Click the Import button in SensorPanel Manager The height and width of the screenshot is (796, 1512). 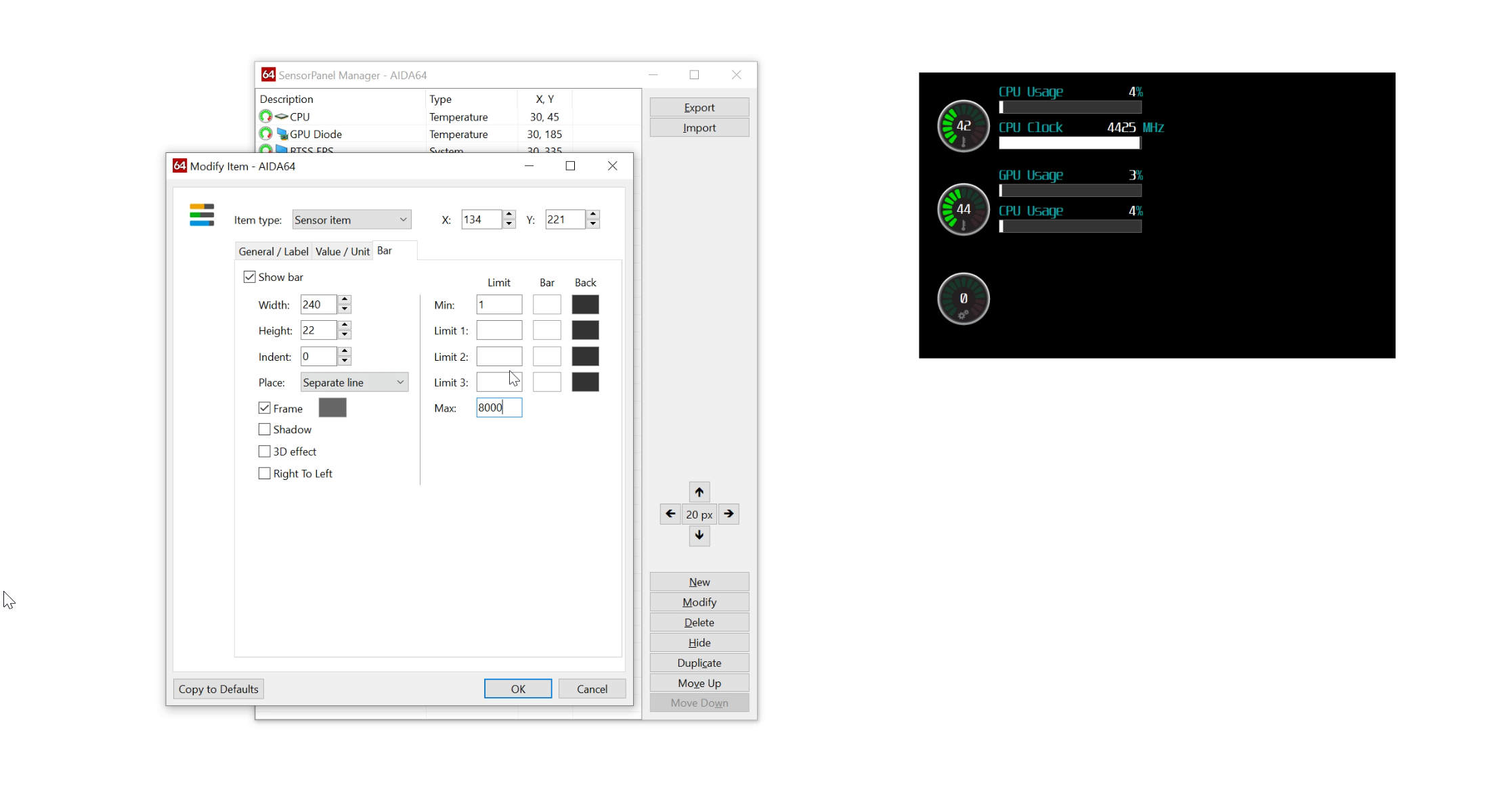point(699,127)
